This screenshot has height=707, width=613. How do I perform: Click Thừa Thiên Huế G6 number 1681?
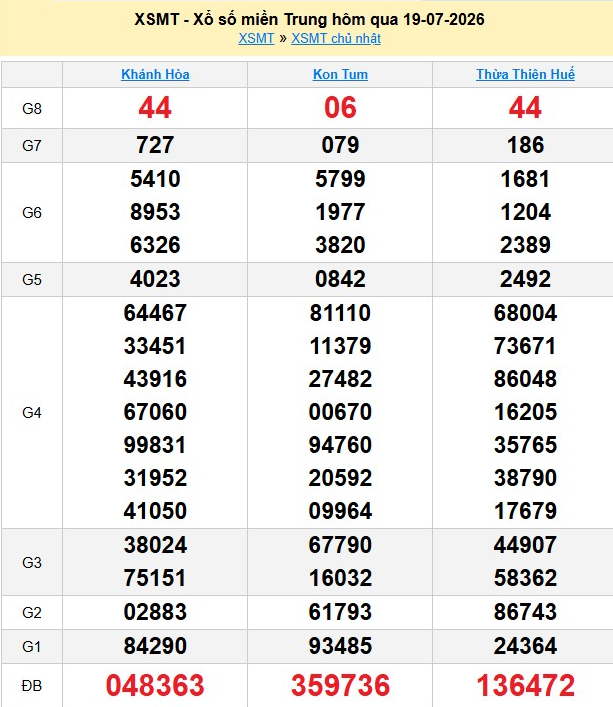pyautogui.click(x=526, y=179)
